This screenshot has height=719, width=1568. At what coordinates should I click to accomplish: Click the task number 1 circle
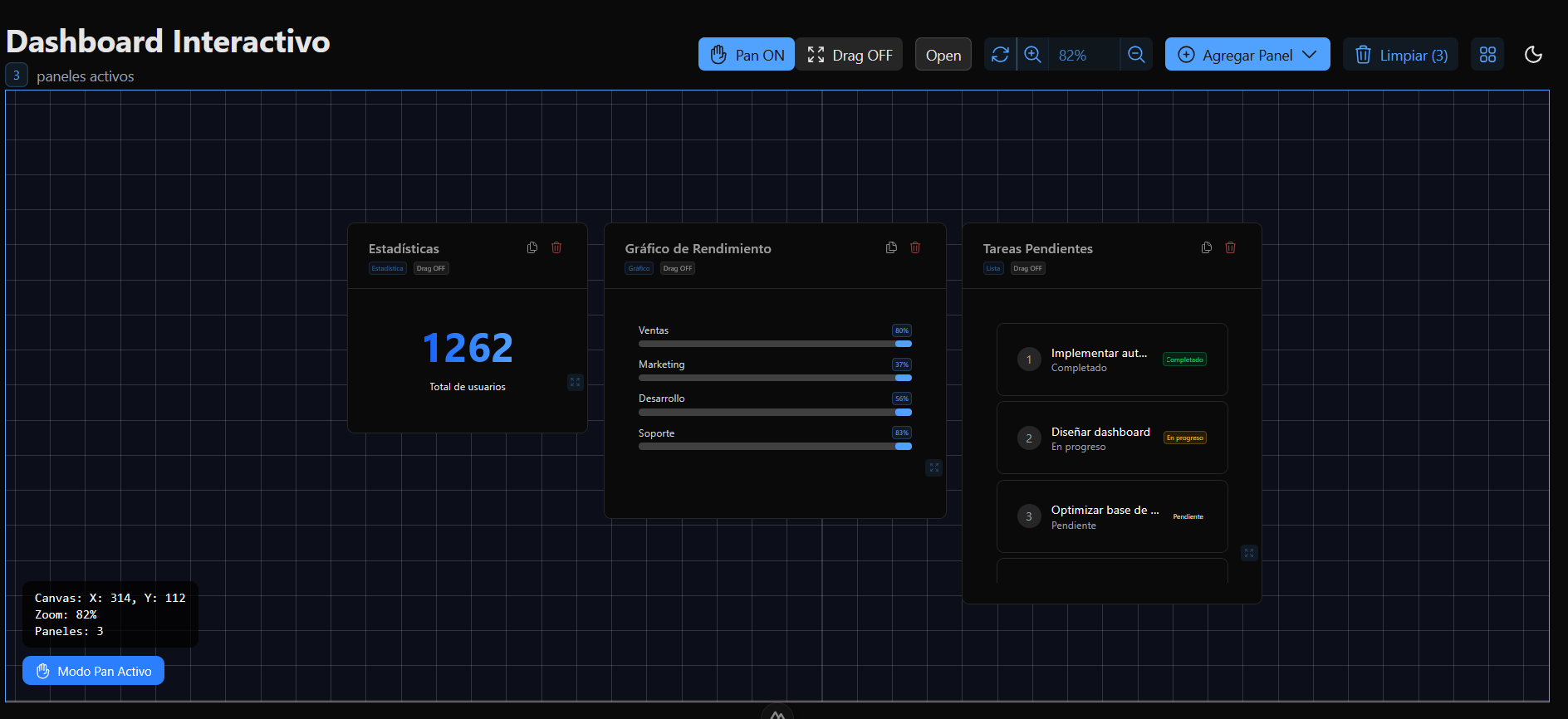coord(1029,359)
